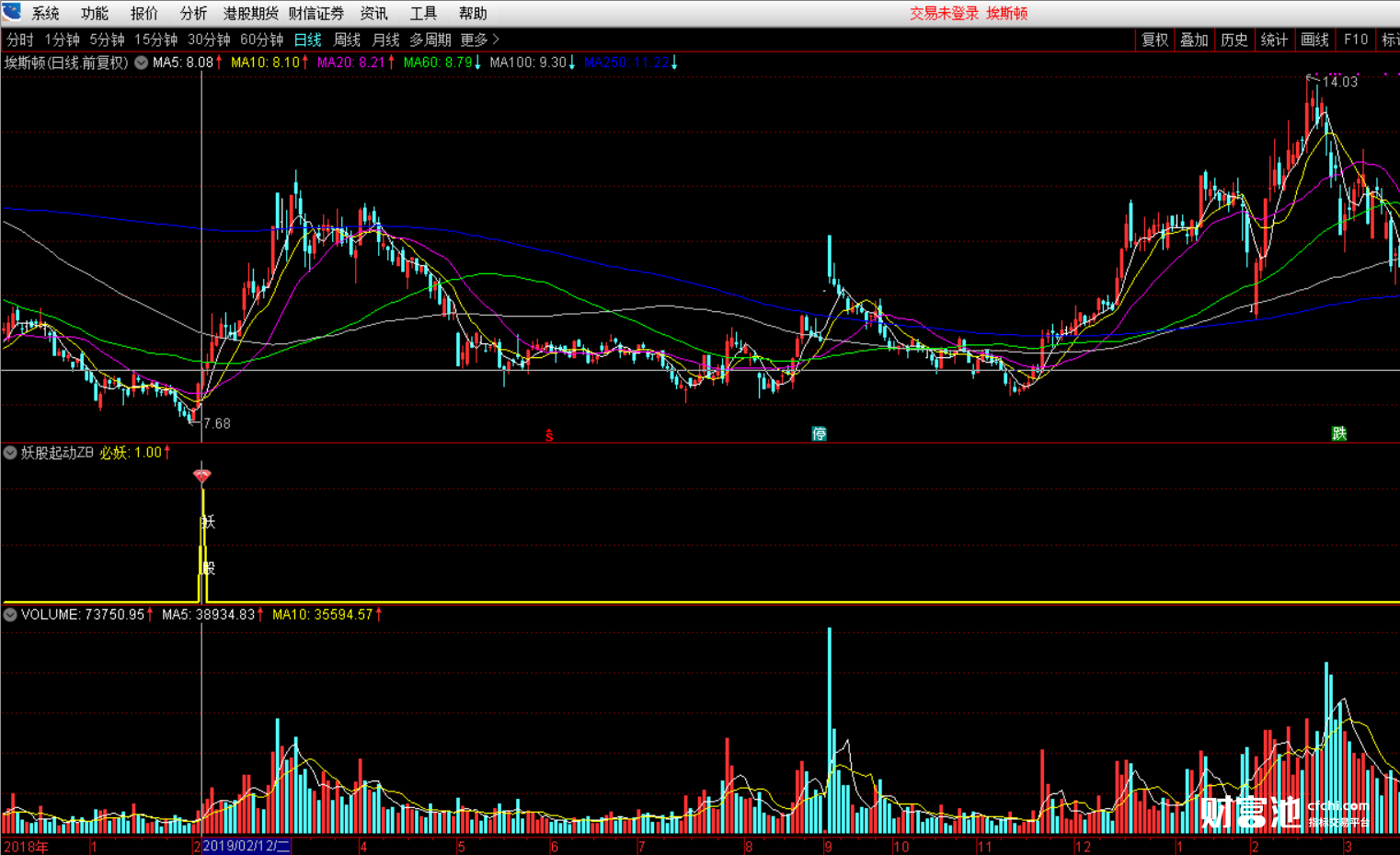This screenshot has width=1400, height=855.
Task: Expand the VOLUME indicator dropdown arrow
Action: (x=10, y=615)
